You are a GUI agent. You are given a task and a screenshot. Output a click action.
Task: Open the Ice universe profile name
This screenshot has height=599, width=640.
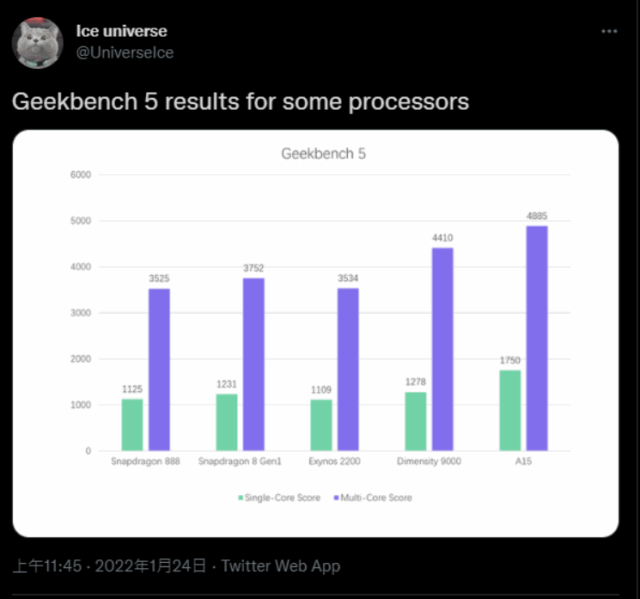tap(123, 30)
